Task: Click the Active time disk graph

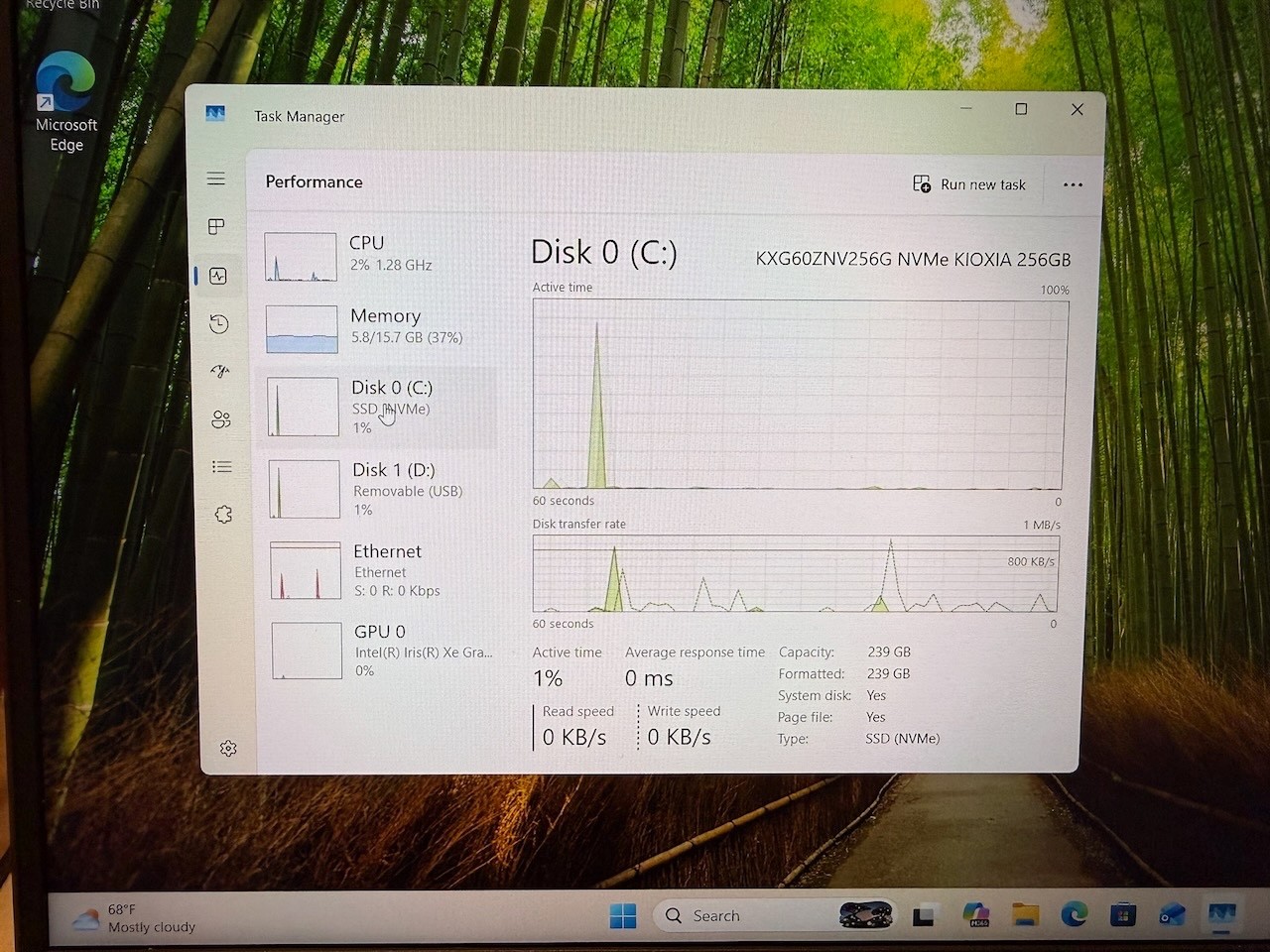Action: point(800,395)
